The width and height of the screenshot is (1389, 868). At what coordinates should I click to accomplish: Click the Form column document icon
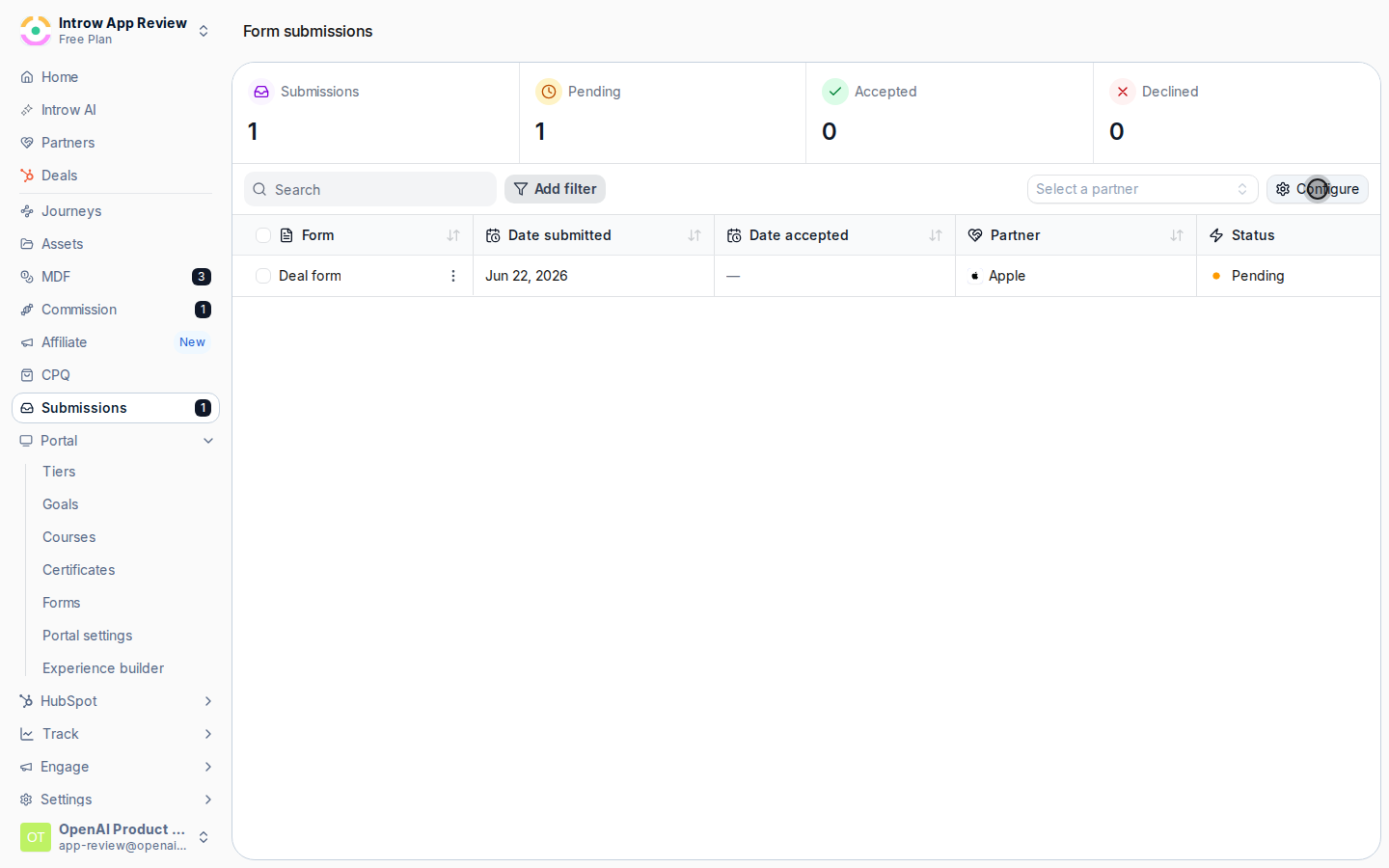click(x=286, y=235)
